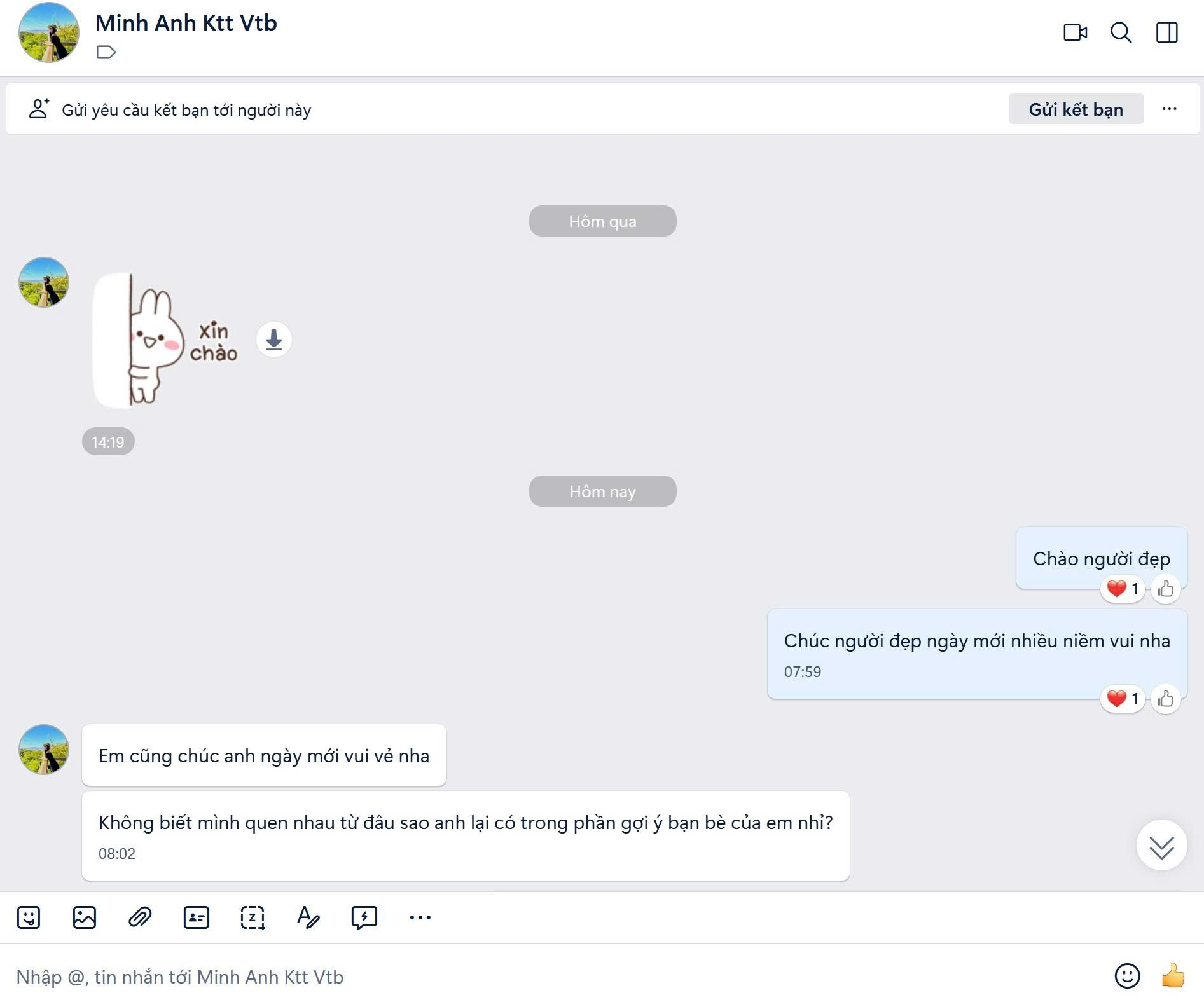Viewport: 1204px width, 1002px height.
Task: Open the sticker picker in toolbar
Action: [x=29, y=917]
